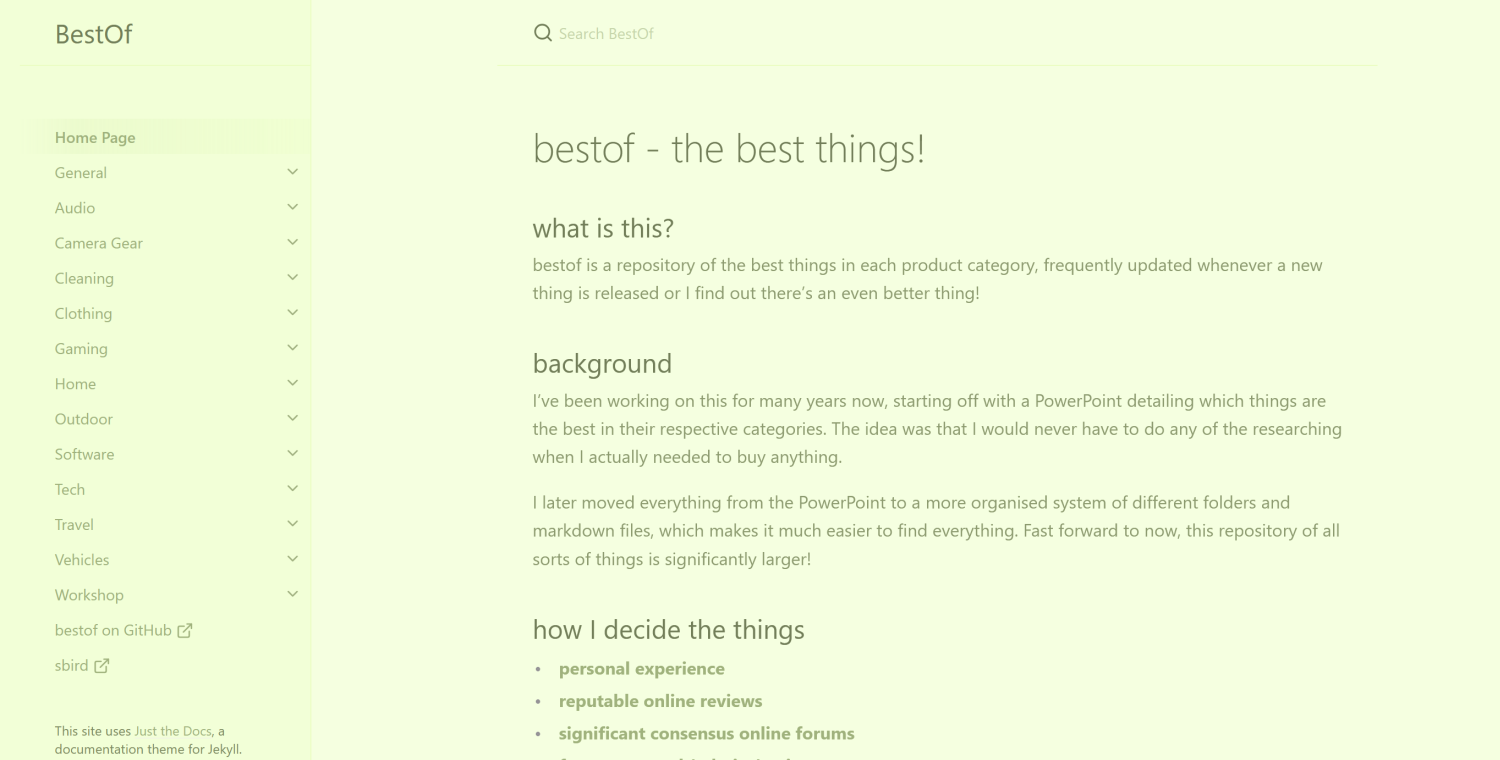
Task: Click the BestOf site title
Action: (93, 34)
